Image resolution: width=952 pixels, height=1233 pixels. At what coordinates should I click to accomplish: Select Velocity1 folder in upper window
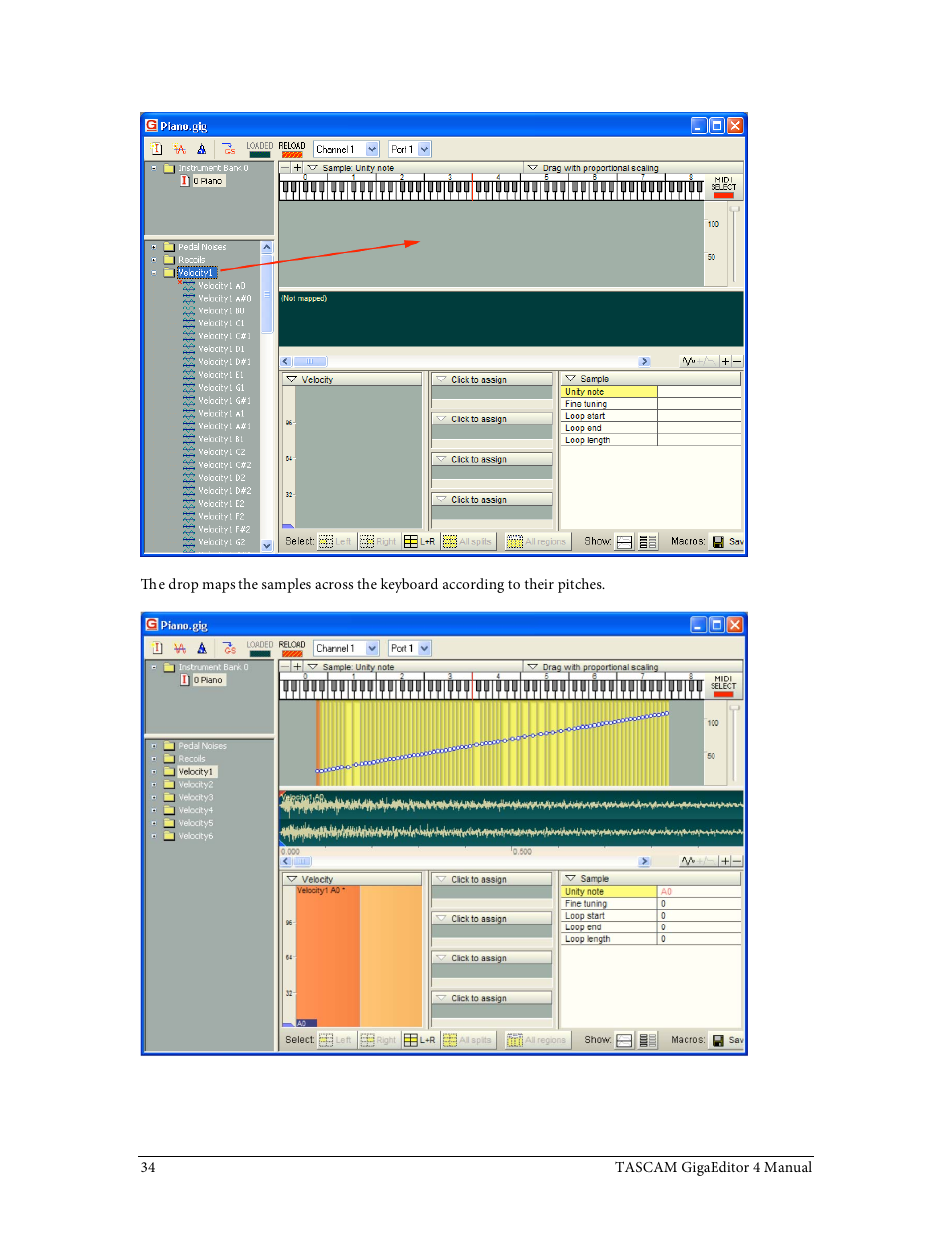[196, 273]
